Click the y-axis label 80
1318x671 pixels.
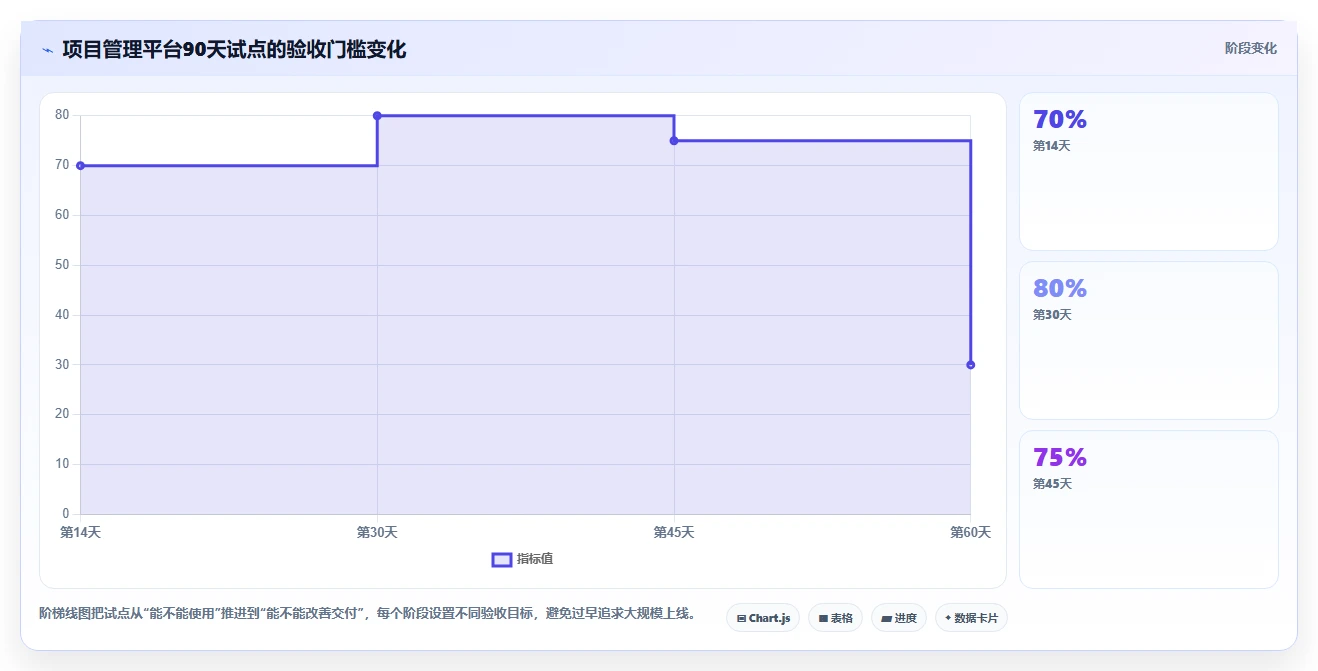click(x=62, y=115)
